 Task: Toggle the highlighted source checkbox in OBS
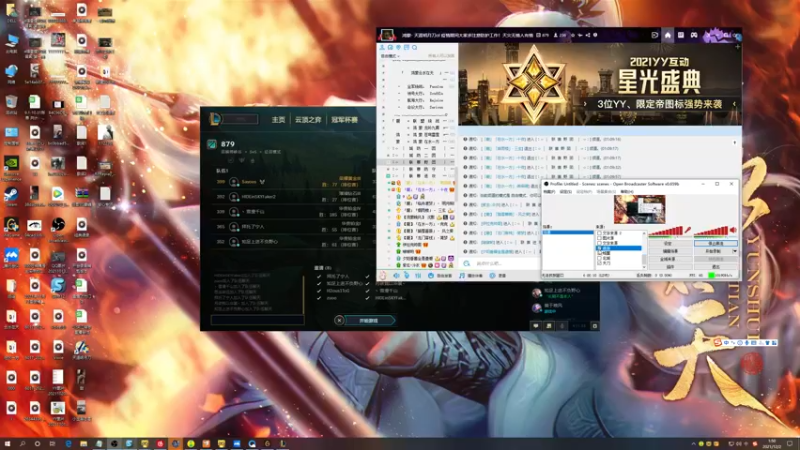tap(599, 248)
